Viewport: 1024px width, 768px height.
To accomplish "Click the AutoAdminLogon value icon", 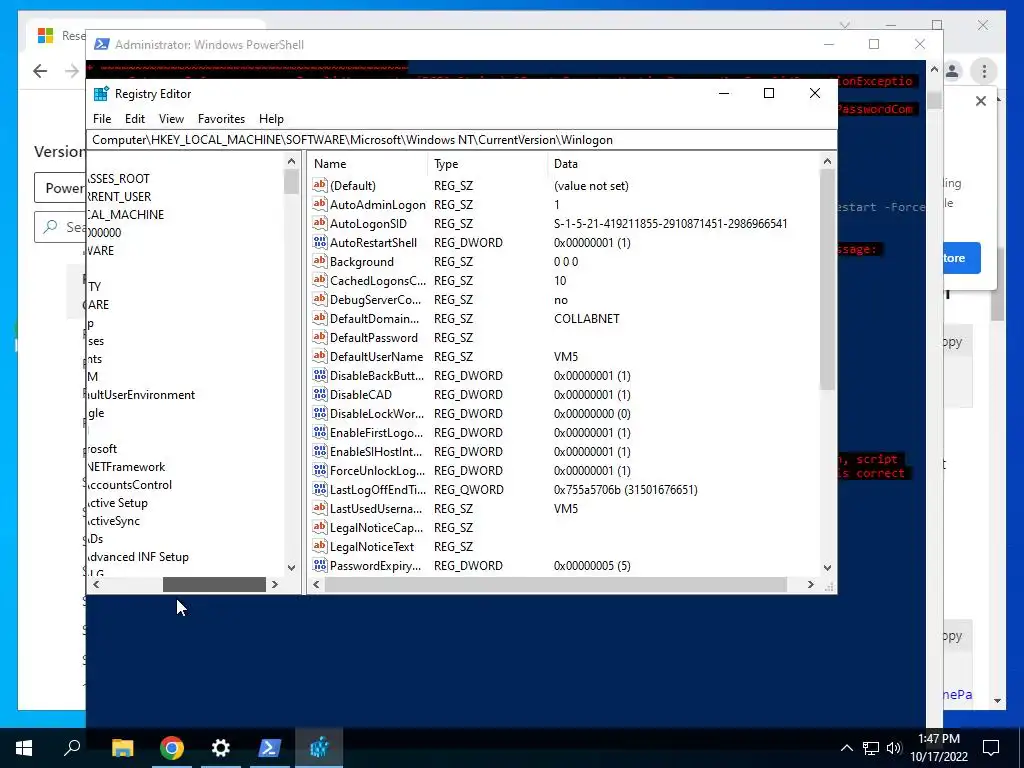I will 319,204.
